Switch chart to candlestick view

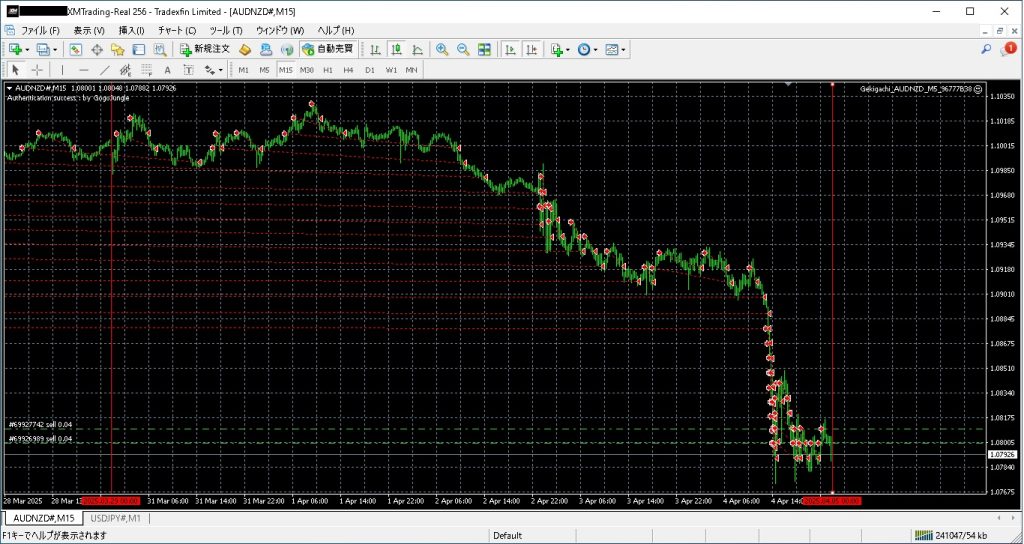tap(397, 49)
